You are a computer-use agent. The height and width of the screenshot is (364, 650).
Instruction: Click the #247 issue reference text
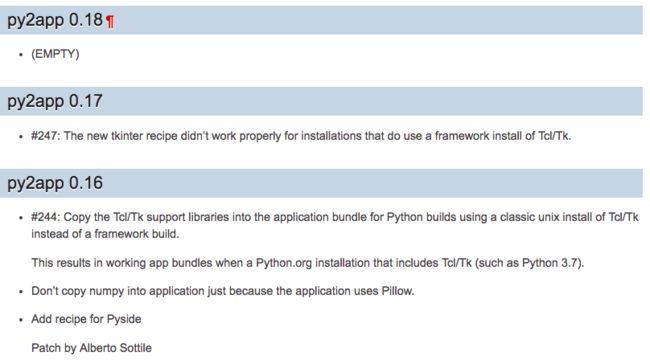[x=46, y=136]
